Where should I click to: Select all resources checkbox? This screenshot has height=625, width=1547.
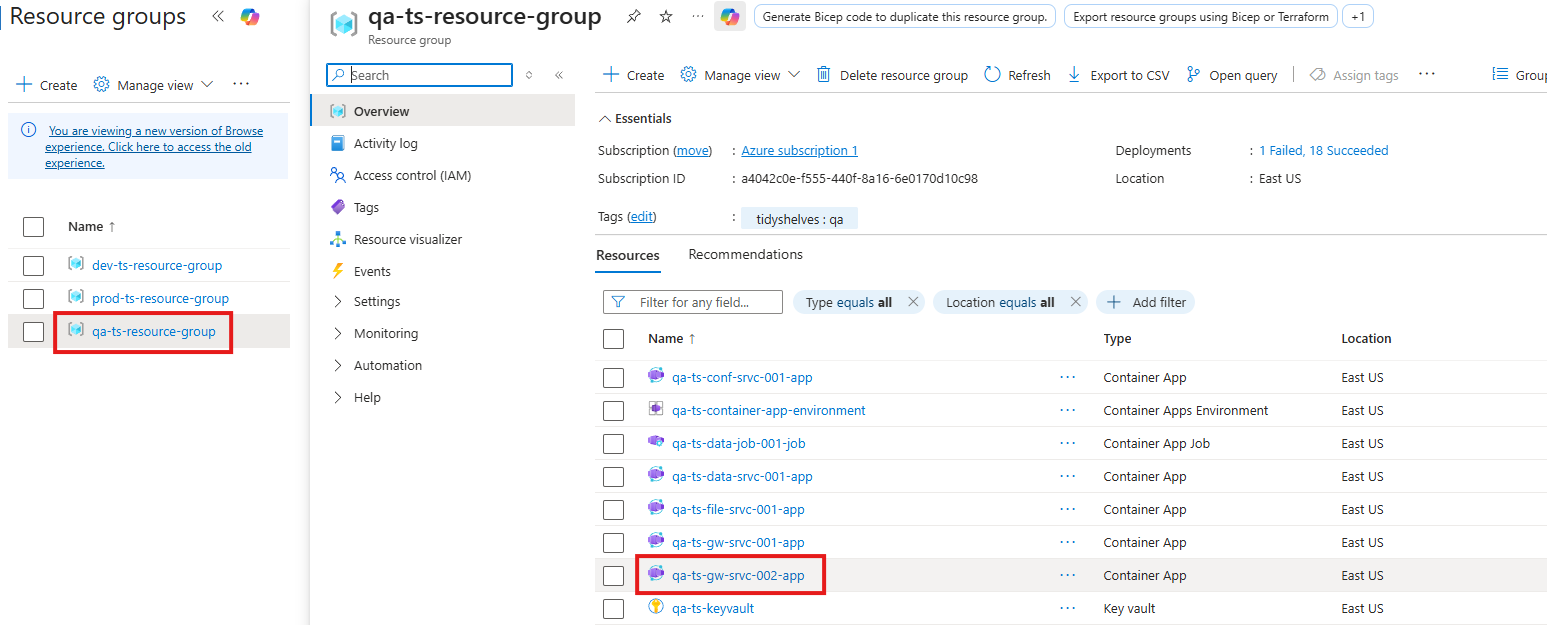coord(613,339)
